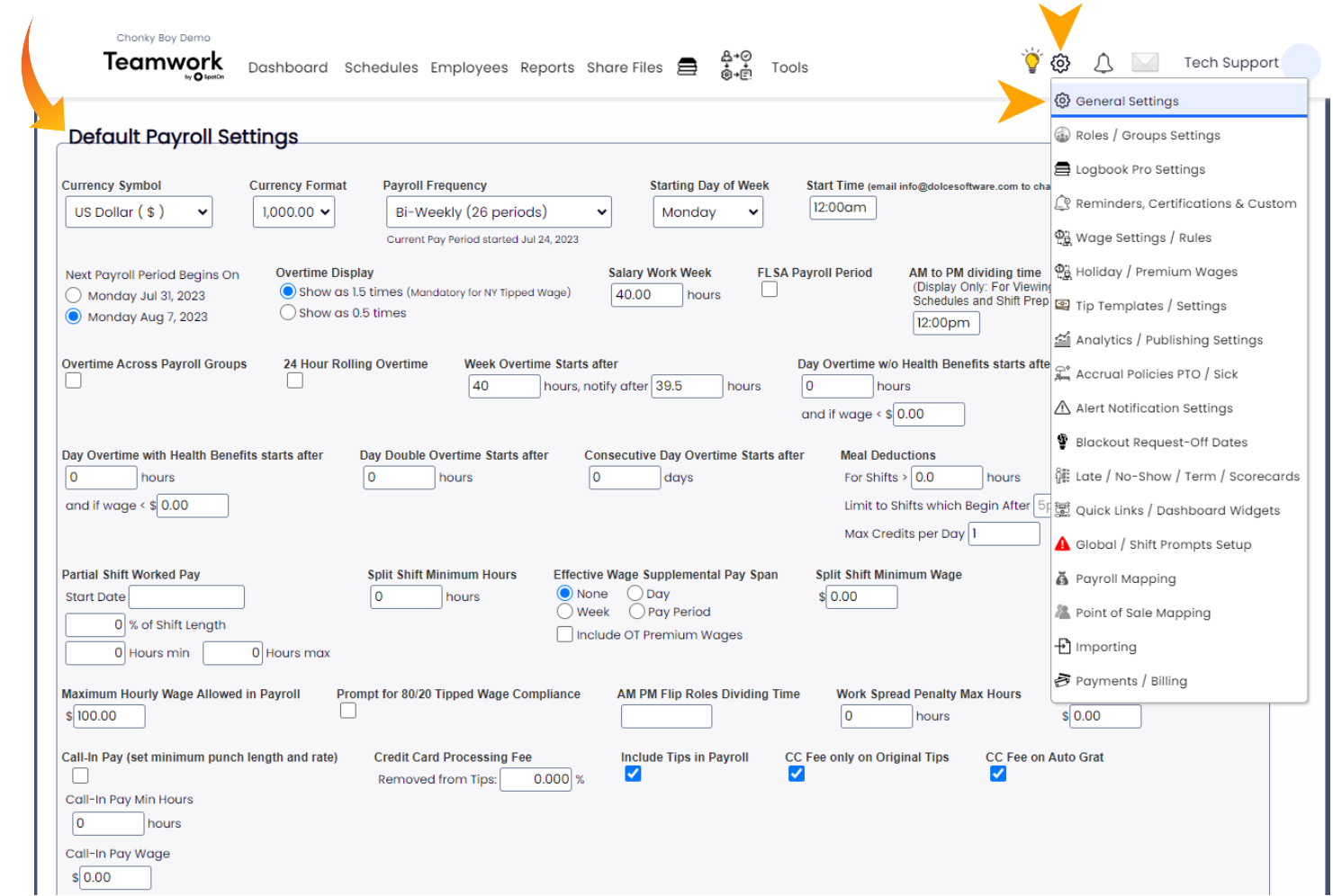Screen dimensions: 1333x896
Task: Enable Call-In Pay checkbox
Action: coord(81,775)
